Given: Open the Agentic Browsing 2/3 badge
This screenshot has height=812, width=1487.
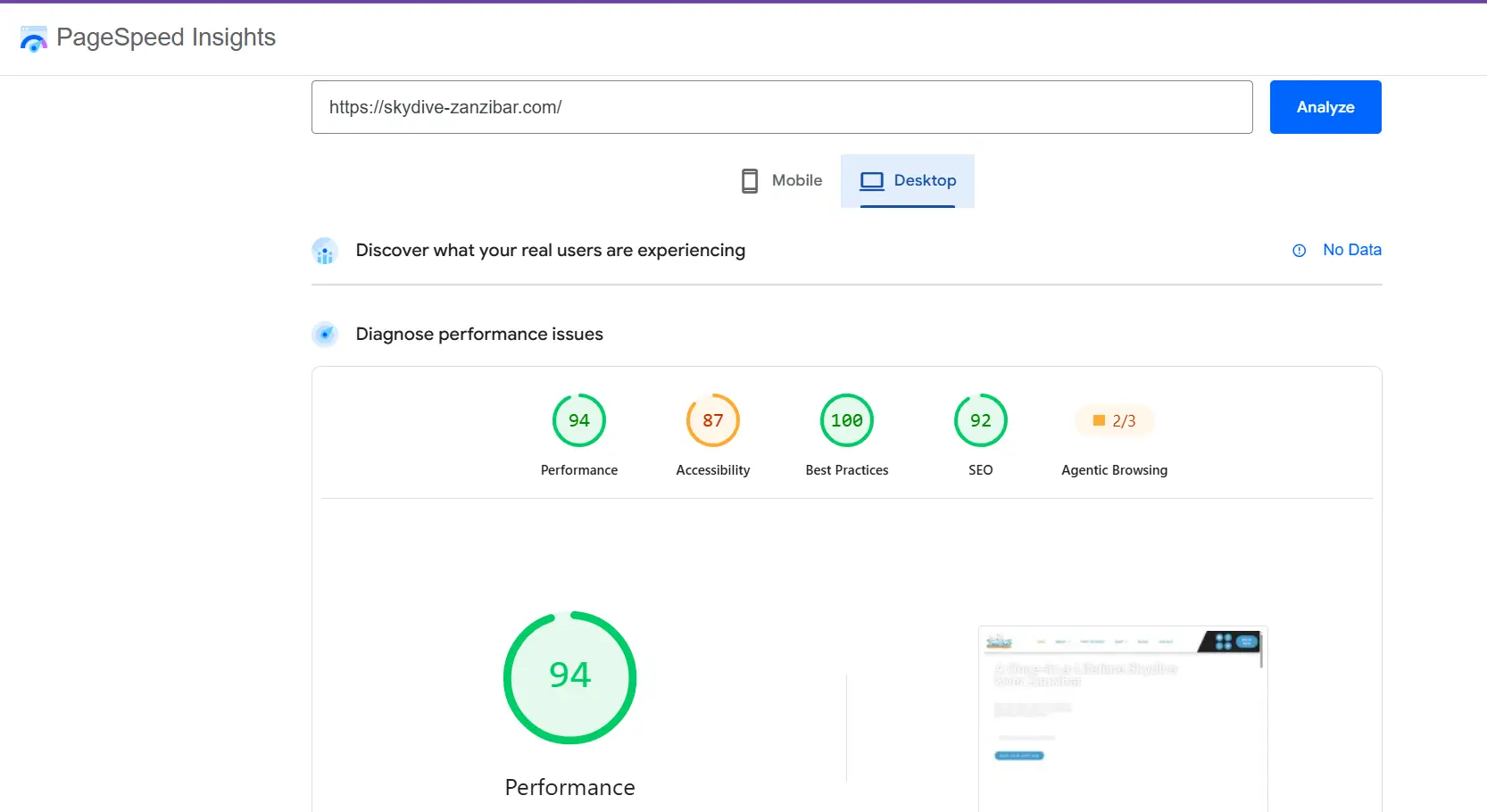Looking at the screenshot, I should 1115,420.
